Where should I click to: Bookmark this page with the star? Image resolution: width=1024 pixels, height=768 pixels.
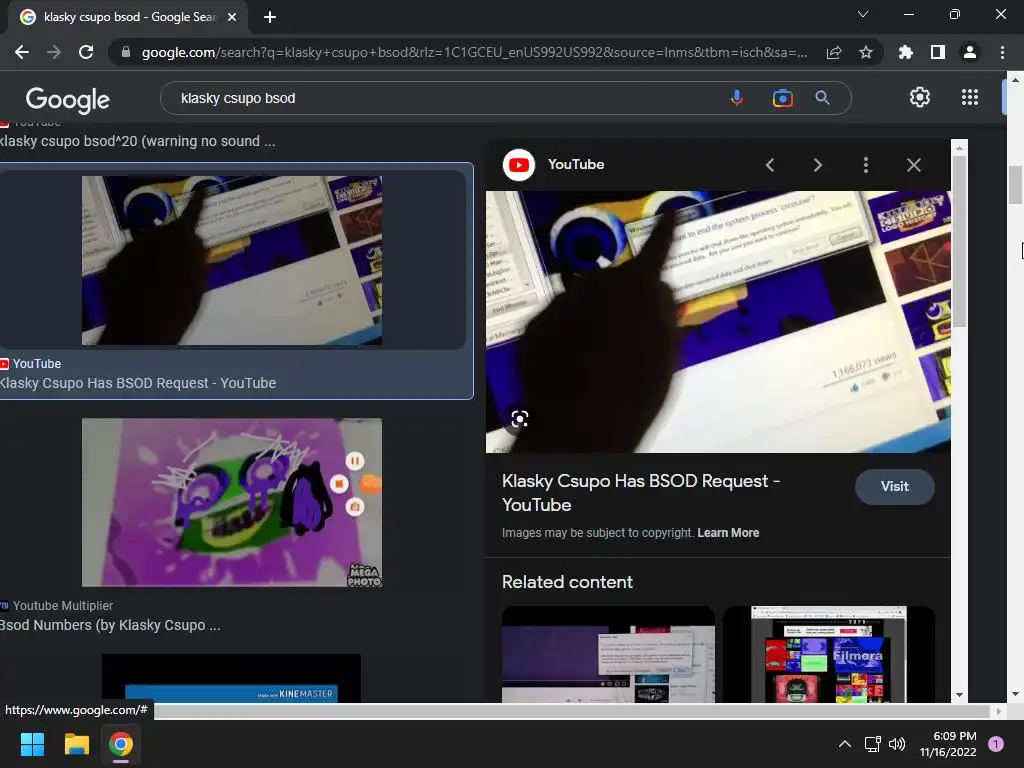coord(866,52)
